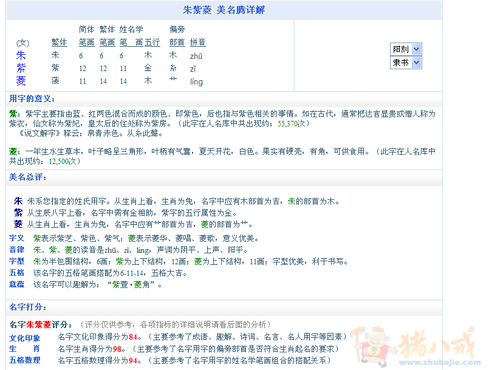Click the red score 98
This screenshot has height=370, width=489.
117,349
